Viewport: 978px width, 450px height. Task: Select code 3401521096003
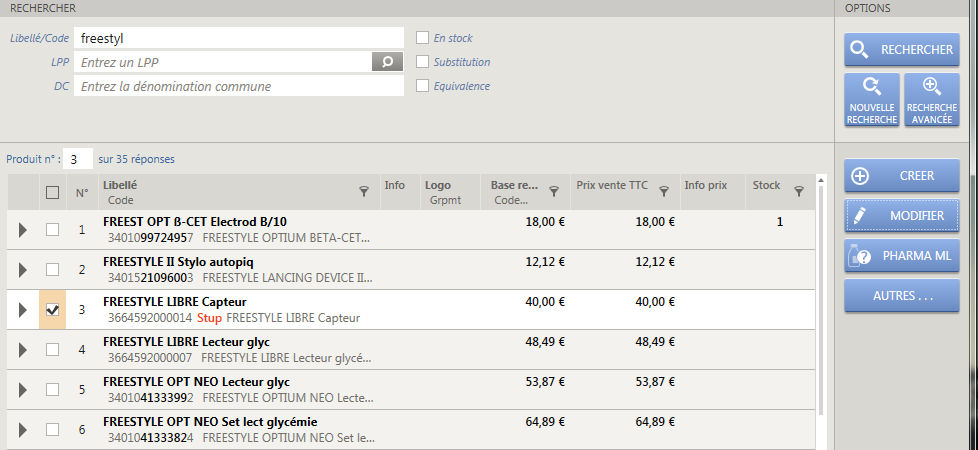coord(150,278)
